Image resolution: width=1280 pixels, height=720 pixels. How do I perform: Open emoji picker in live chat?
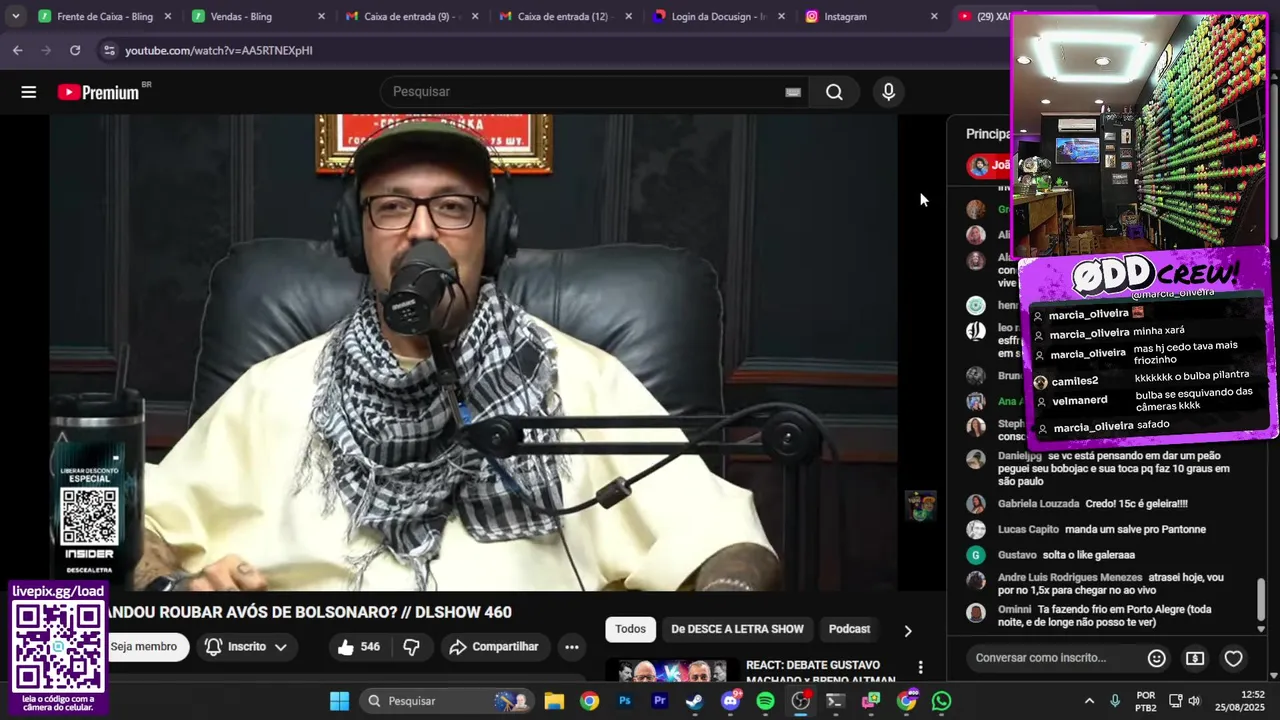(1157, 658)
